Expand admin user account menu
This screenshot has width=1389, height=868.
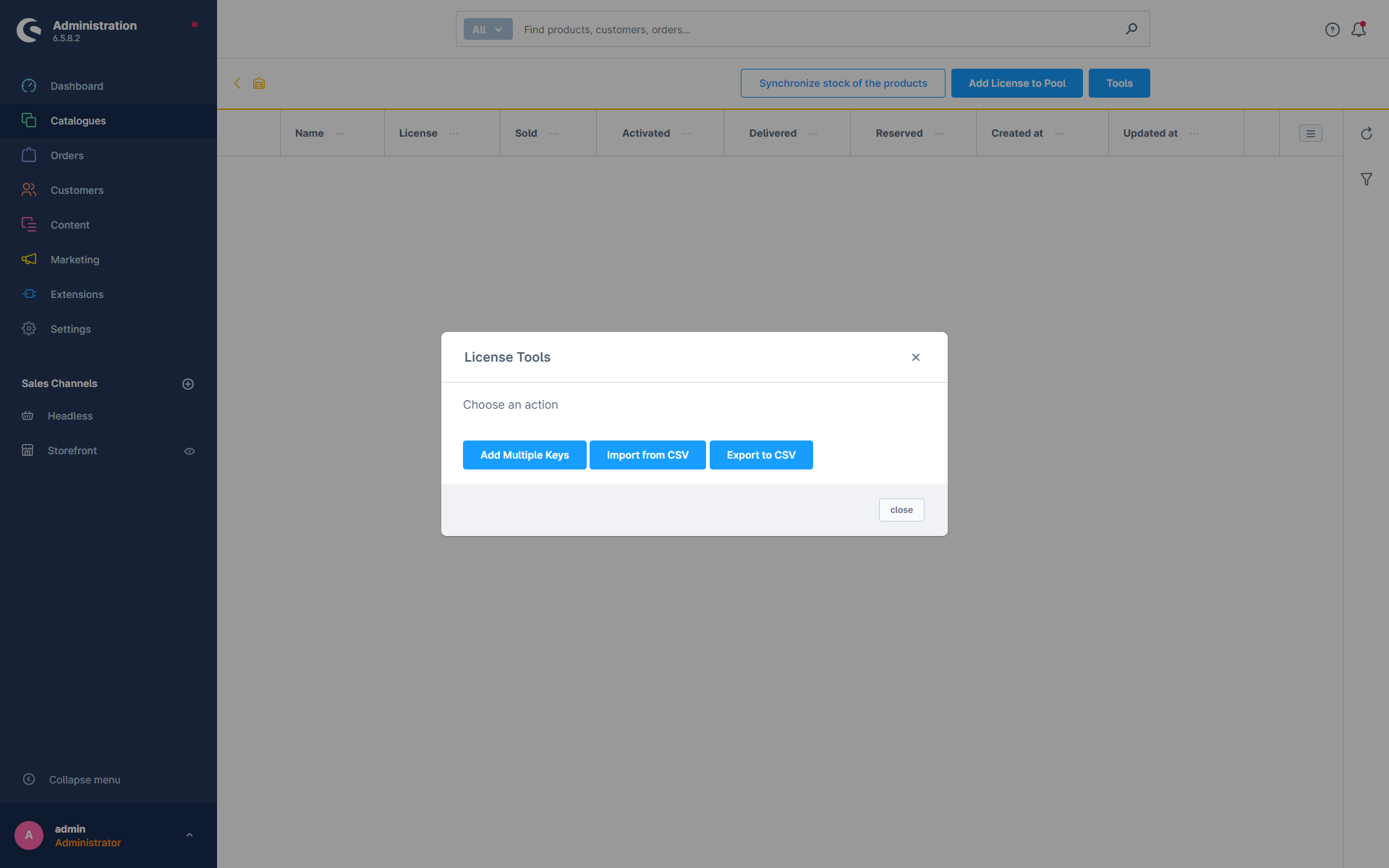[x=188, y=835]
